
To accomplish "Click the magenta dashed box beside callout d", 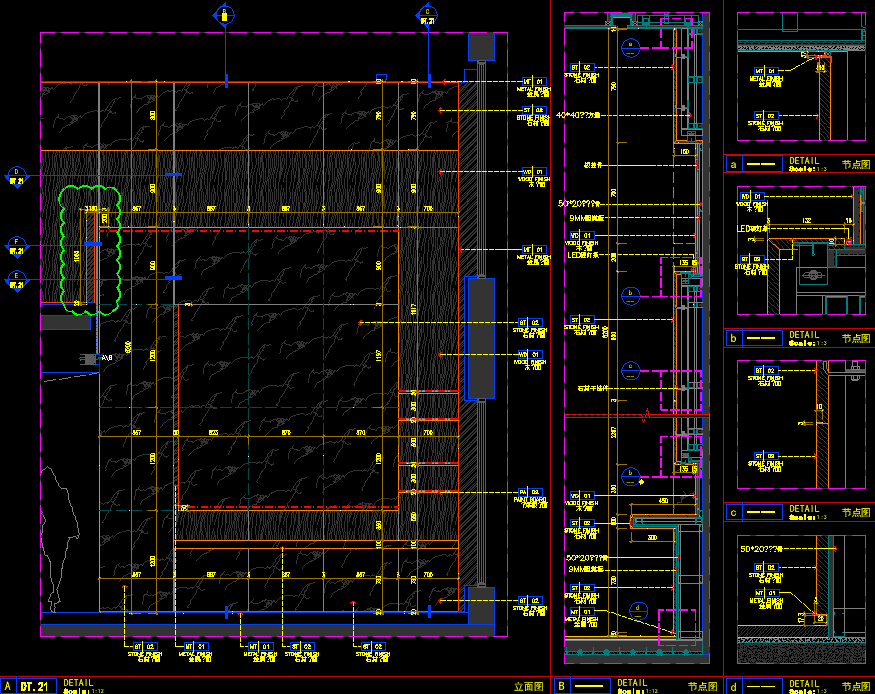I will [677, 627].
